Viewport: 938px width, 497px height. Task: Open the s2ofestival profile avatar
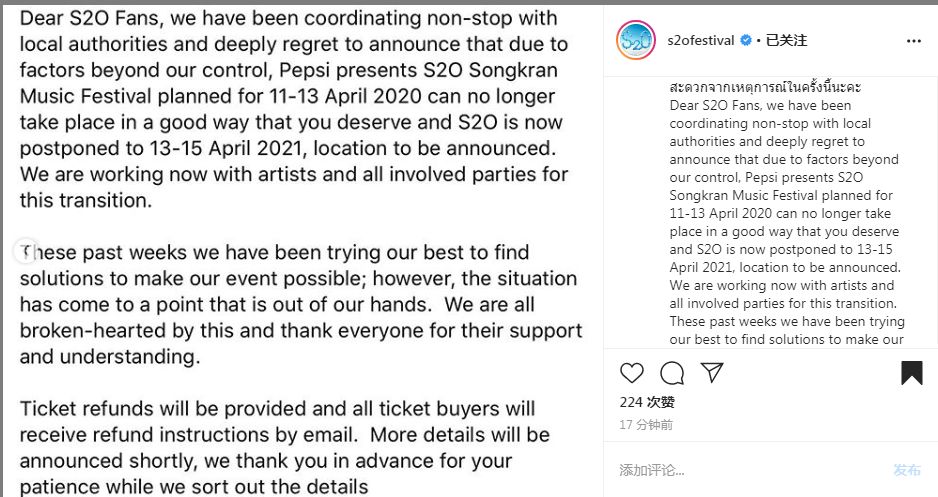pos(636,40)
